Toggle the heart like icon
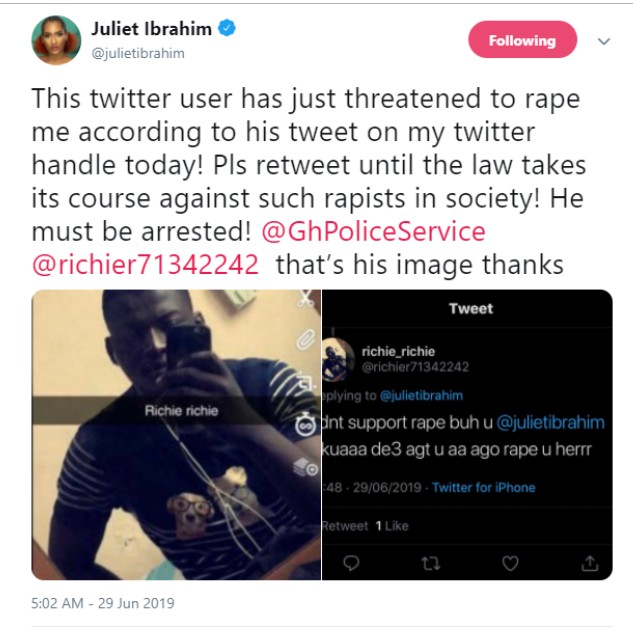633x636 pixels. pos(510,563)
